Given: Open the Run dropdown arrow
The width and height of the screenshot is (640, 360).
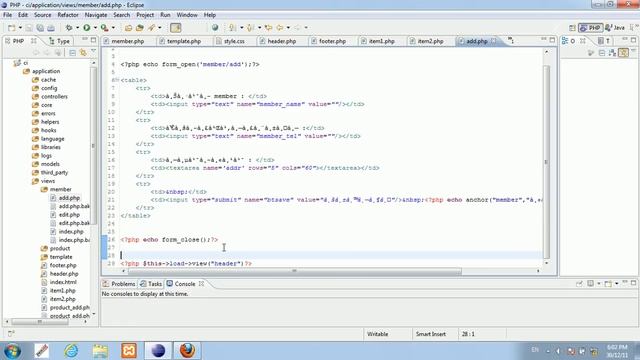Looking at the screenshot, I should coord(95,28).
